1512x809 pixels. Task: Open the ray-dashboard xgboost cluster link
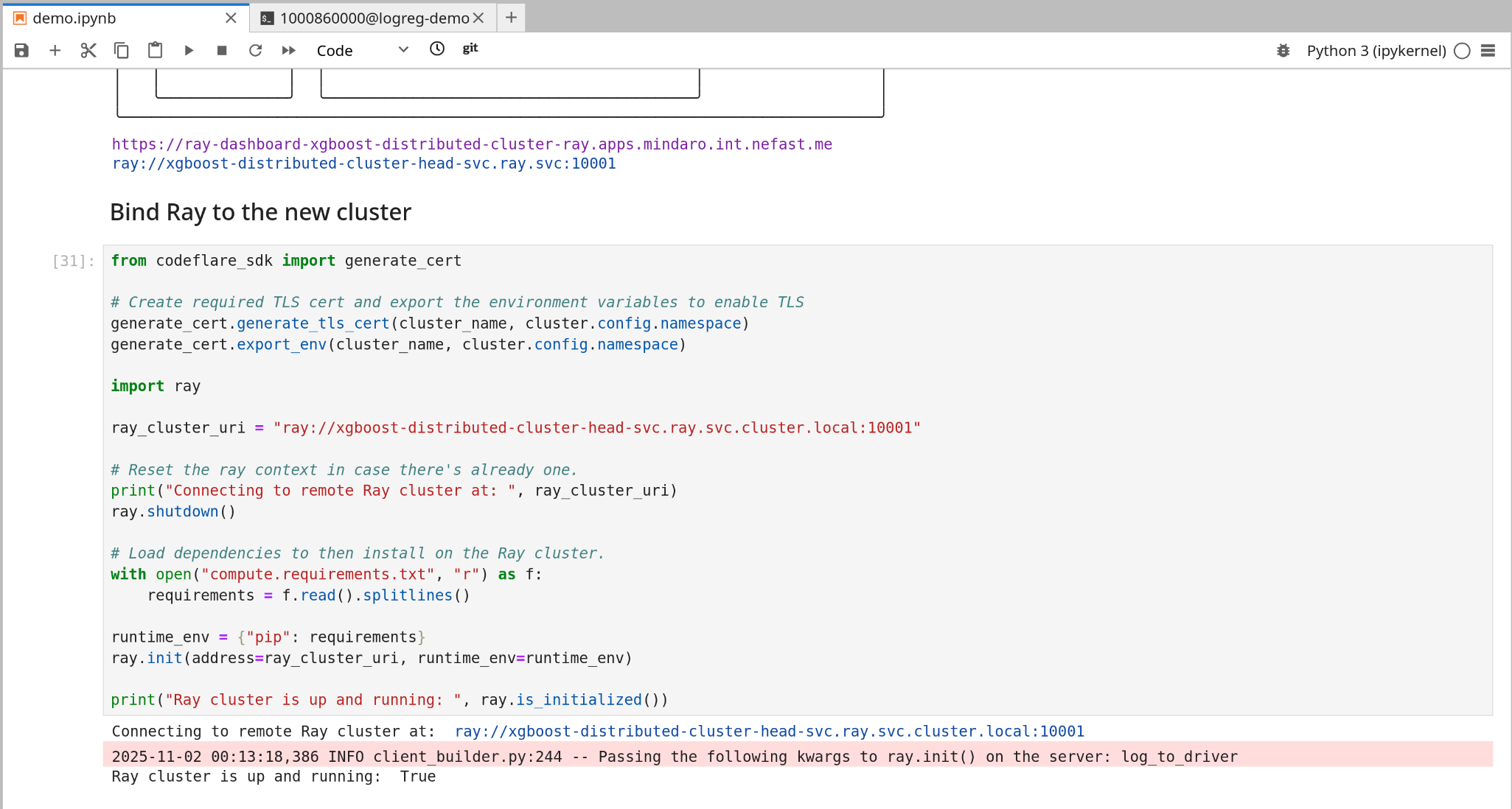472,144
